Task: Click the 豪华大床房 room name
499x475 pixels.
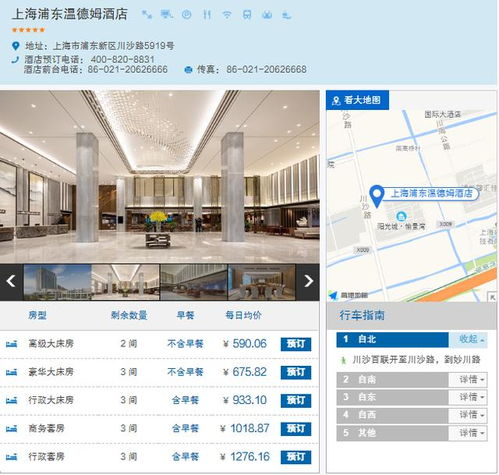Action: point(51,372)
